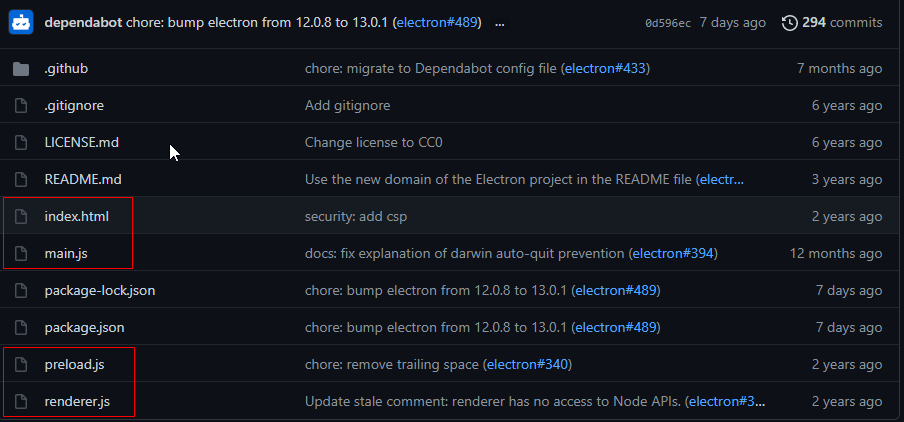Open the electron#340 link

(x=527, y=364)
